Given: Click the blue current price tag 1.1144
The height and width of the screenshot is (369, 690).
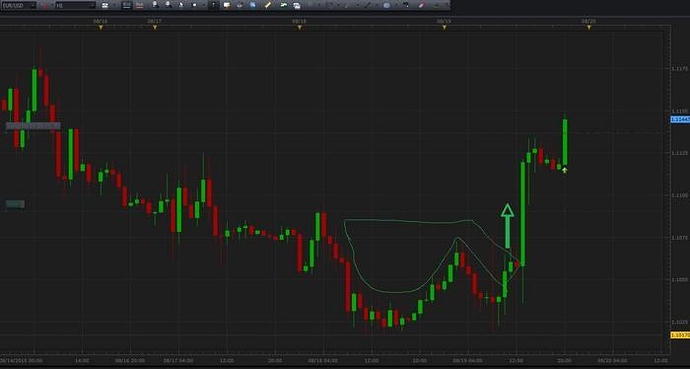Looking at the screenshot, I should click(680, 120).
